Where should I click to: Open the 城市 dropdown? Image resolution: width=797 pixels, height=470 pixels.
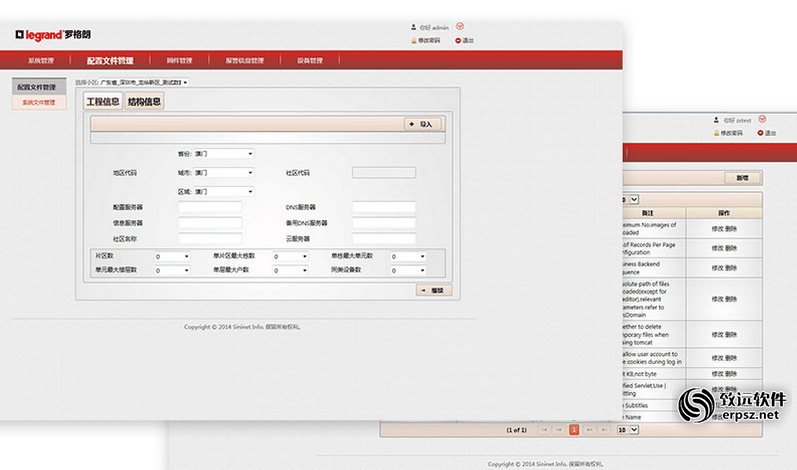(x=224, y=173)
